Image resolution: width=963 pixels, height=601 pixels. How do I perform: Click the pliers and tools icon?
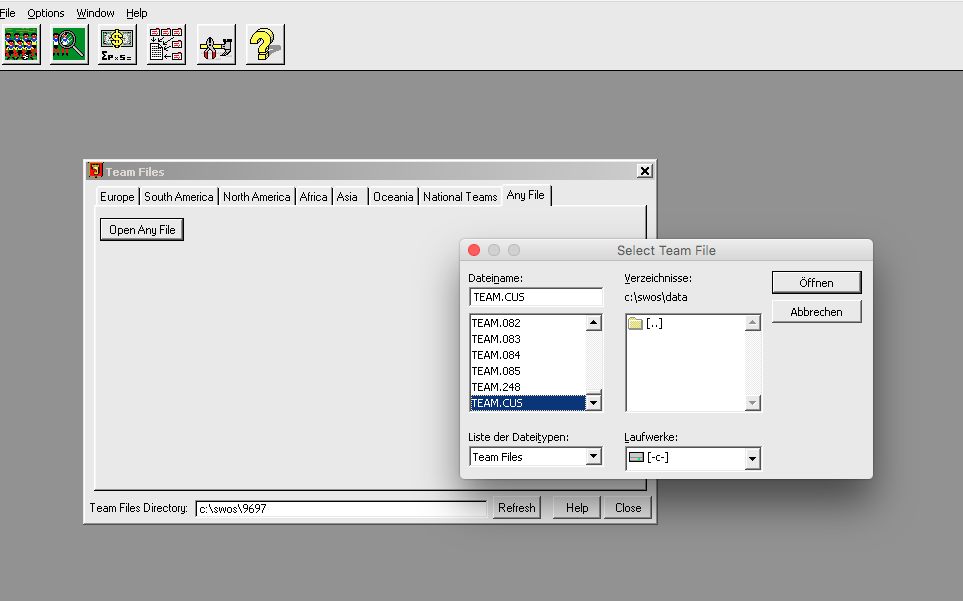216,45
